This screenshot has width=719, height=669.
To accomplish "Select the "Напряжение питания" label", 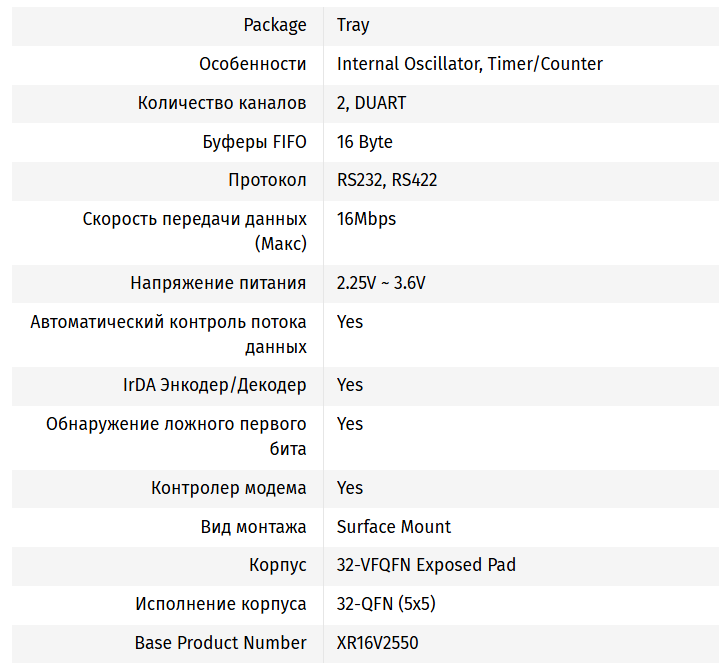I will [218, 283].
